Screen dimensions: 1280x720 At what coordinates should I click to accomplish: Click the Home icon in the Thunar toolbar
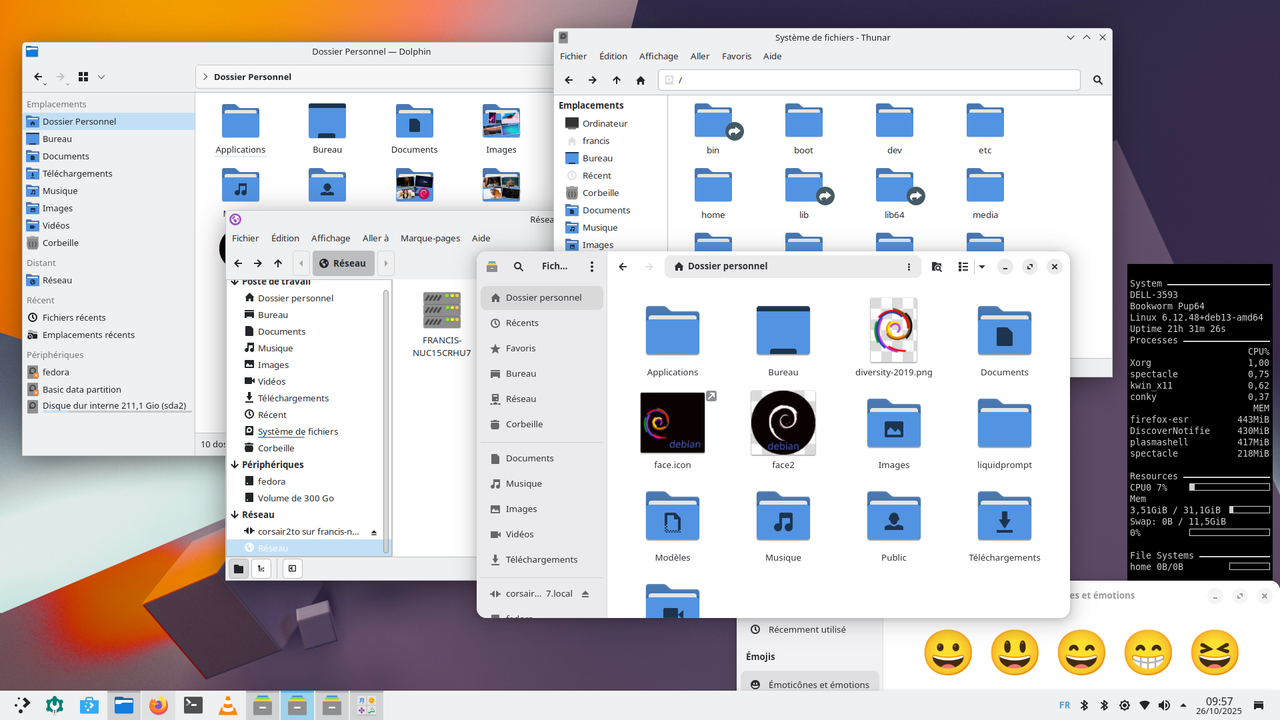tap(640, 80)
